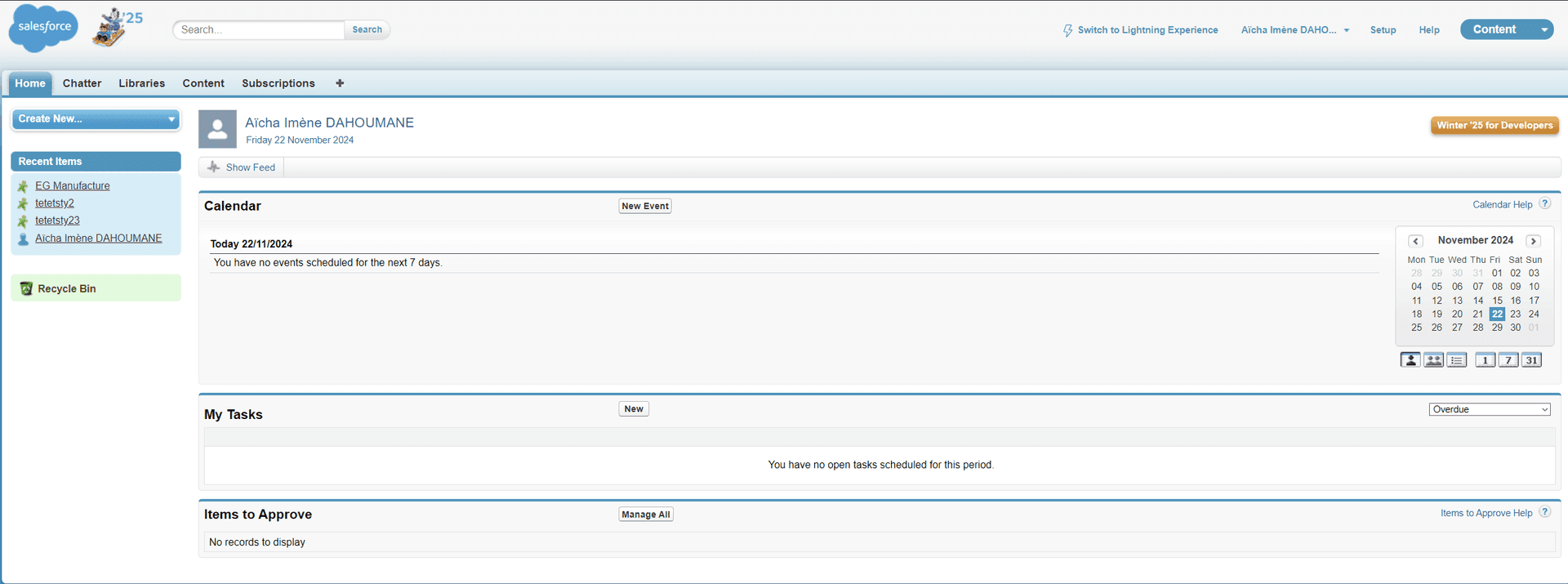Open Aïcha Imène DAHOUMANE in Recent Items
1568x584 pixels.
99,239
